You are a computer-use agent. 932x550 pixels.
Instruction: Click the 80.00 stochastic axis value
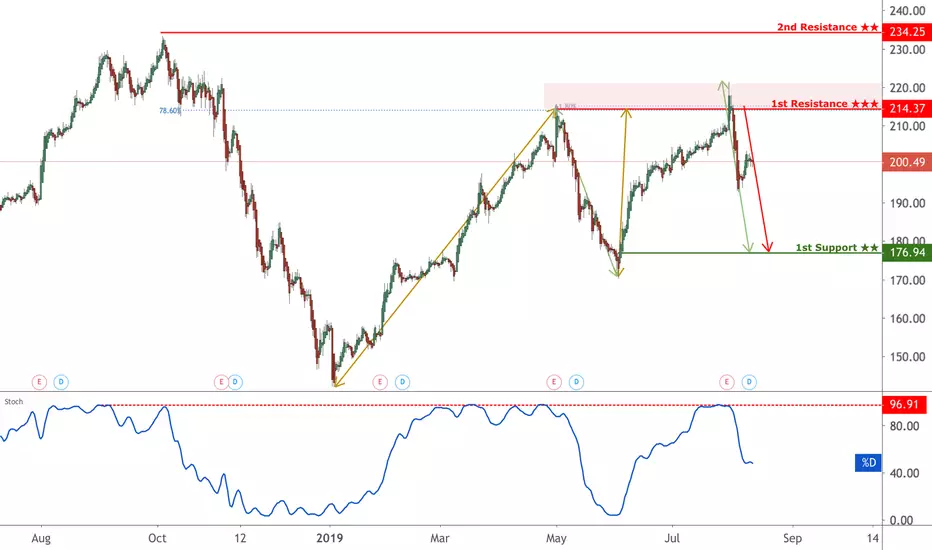tap(905, 426)
